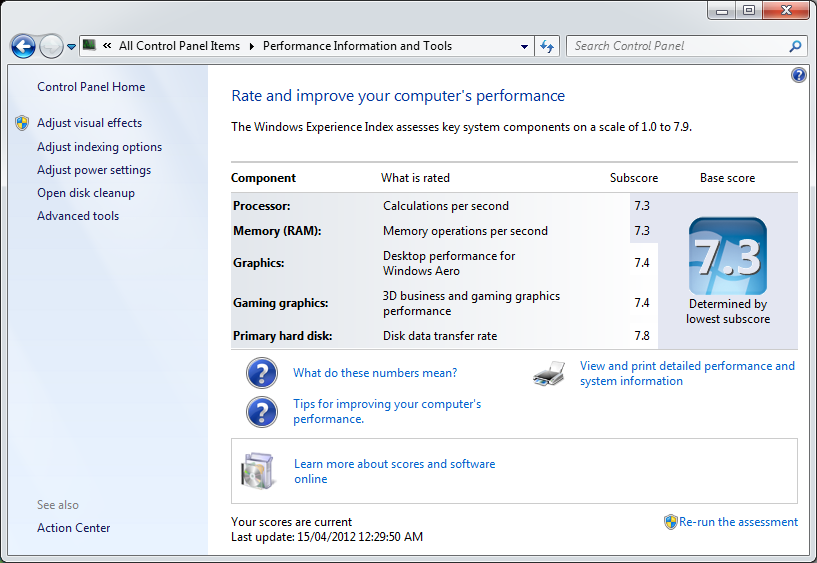Click the Graphics: row label

point(258,263)
